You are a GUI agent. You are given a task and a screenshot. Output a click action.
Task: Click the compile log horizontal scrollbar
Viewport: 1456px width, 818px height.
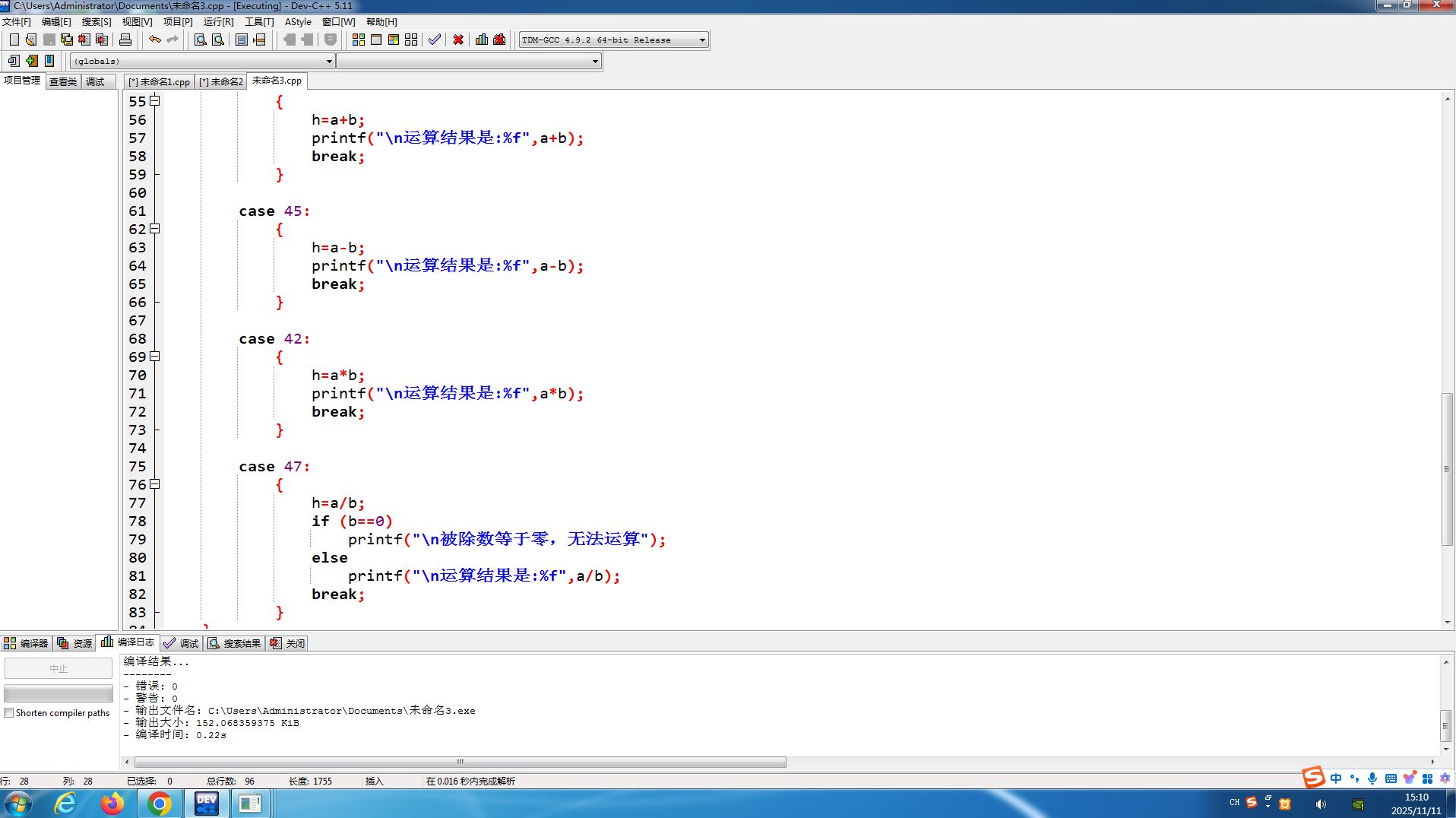click(460, 762)
